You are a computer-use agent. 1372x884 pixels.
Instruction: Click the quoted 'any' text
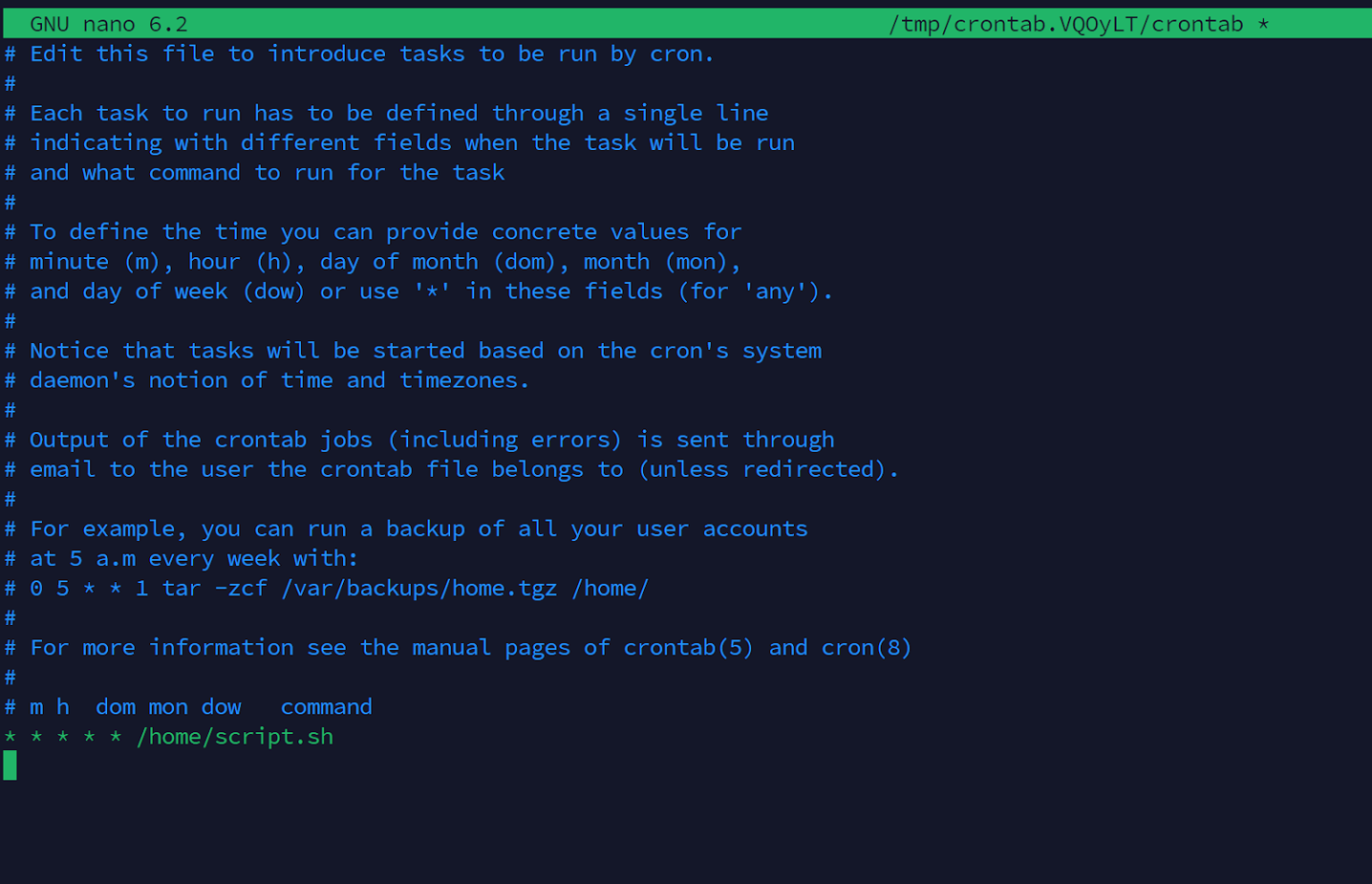point(774,291)
